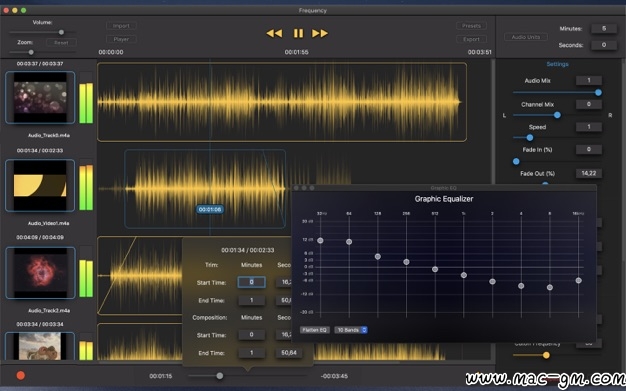Click the Fade In slider knob

[x=516, y=162]
